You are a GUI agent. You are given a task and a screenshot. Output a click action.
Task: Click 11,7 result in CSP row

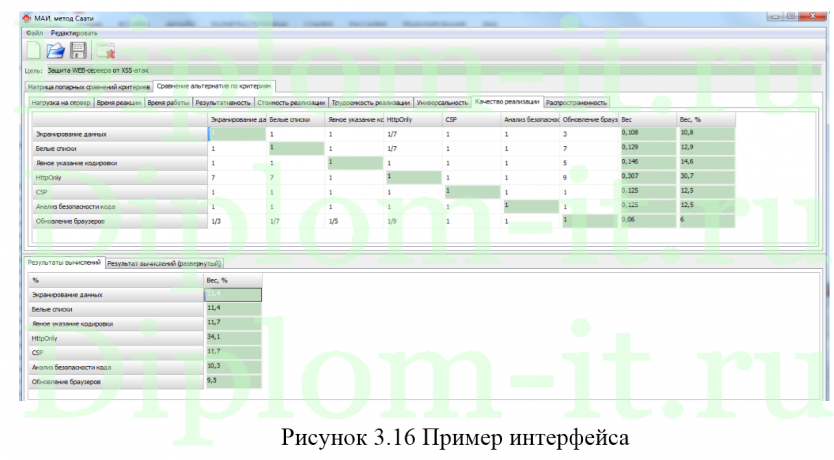[233, 352]
